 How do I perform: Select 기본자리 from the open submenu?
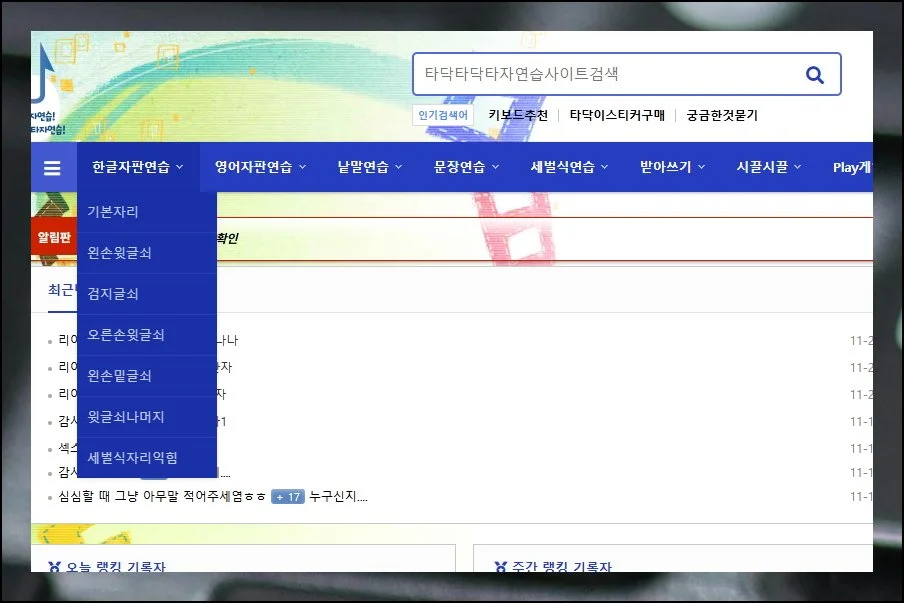[113, 211]
